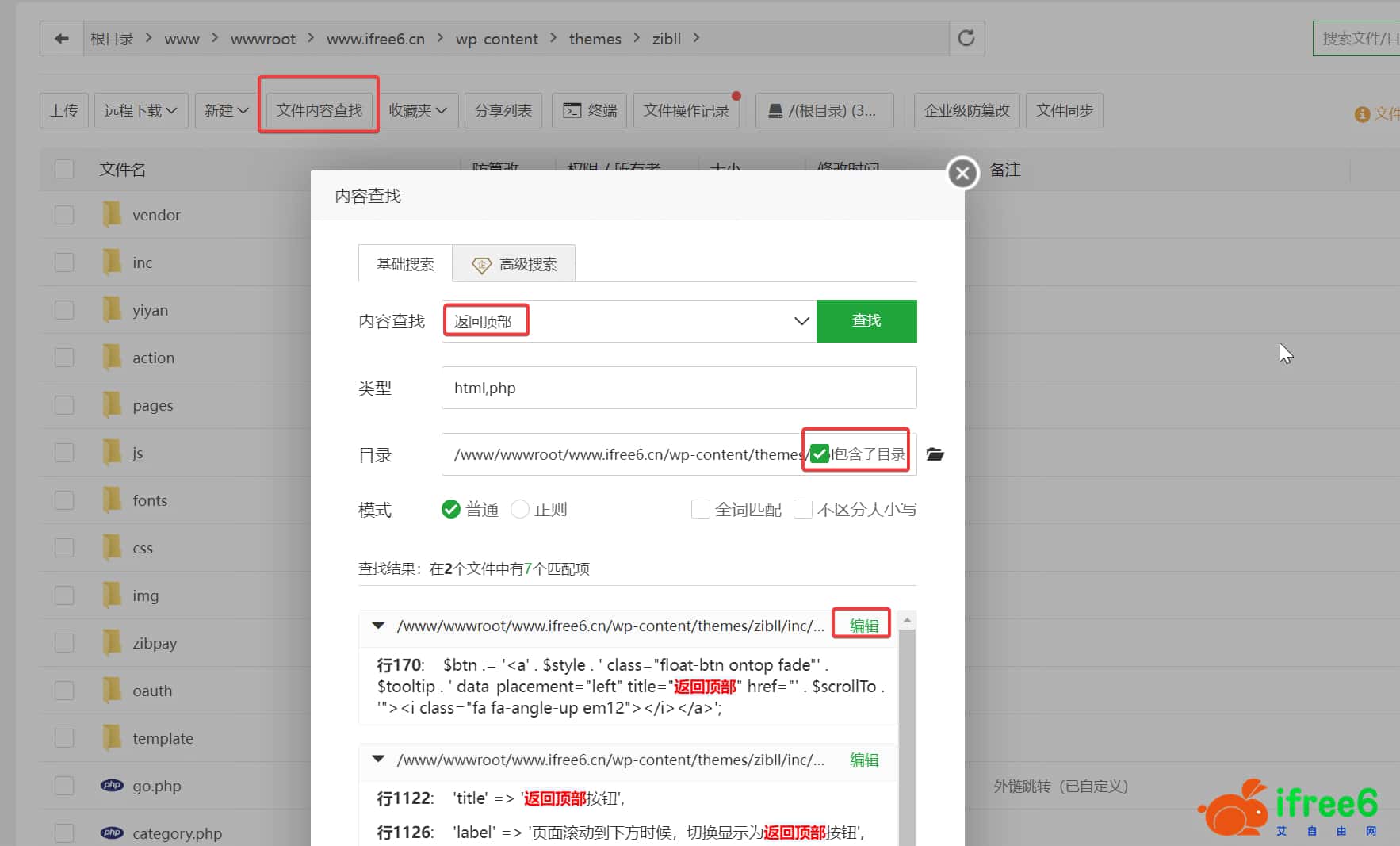Click the 文件操作记录 toolbar item with red dot

tap(686, 110)
